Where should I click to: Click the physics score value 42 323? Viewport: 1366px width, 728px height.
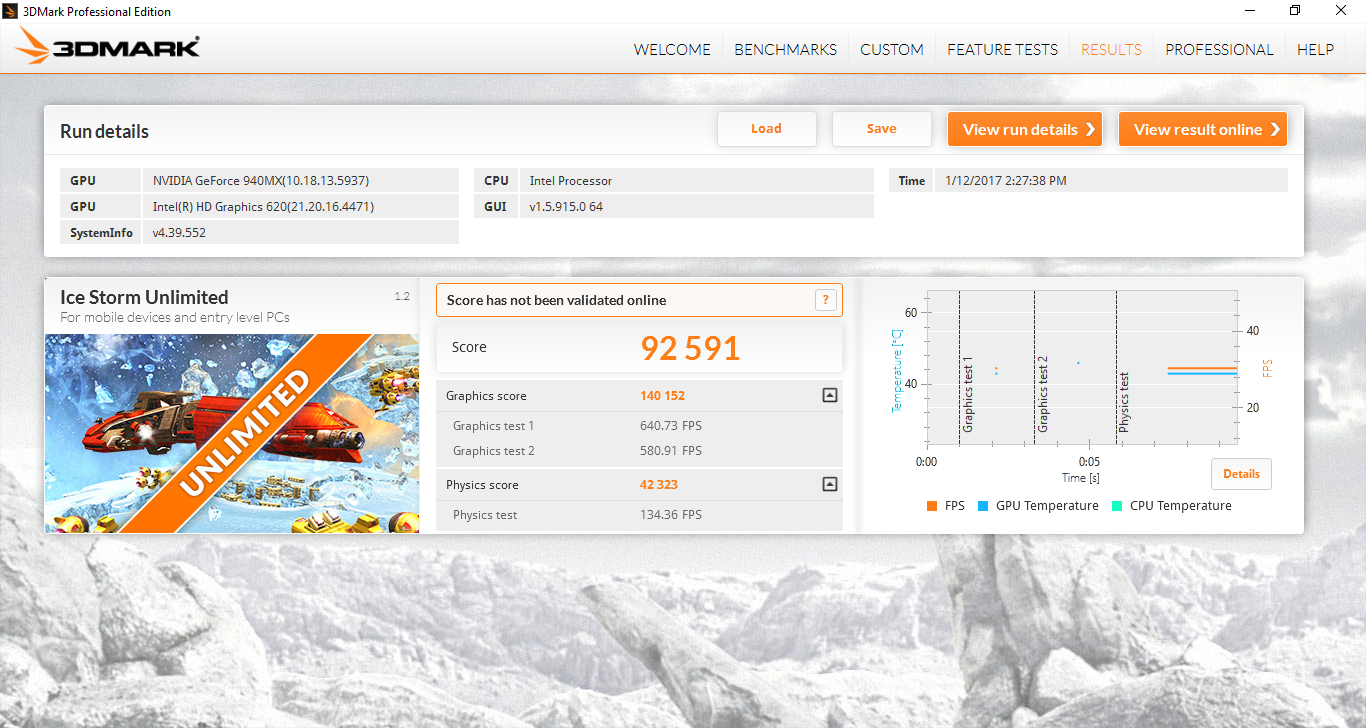click(659, 485)
